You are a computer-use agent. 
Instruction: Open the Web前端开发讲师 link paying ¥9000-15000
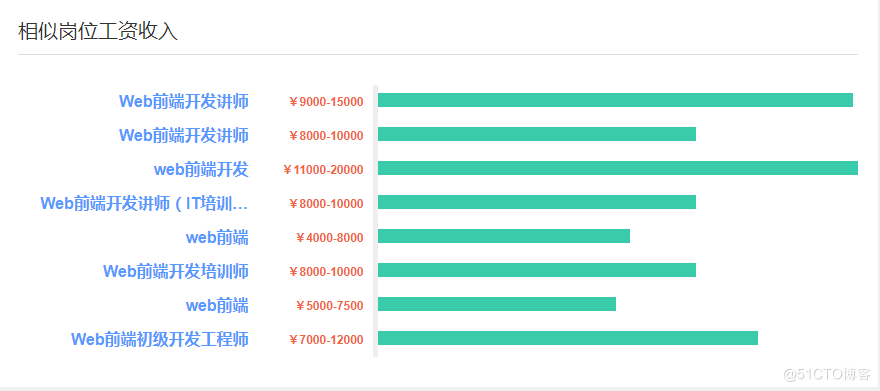184,102
